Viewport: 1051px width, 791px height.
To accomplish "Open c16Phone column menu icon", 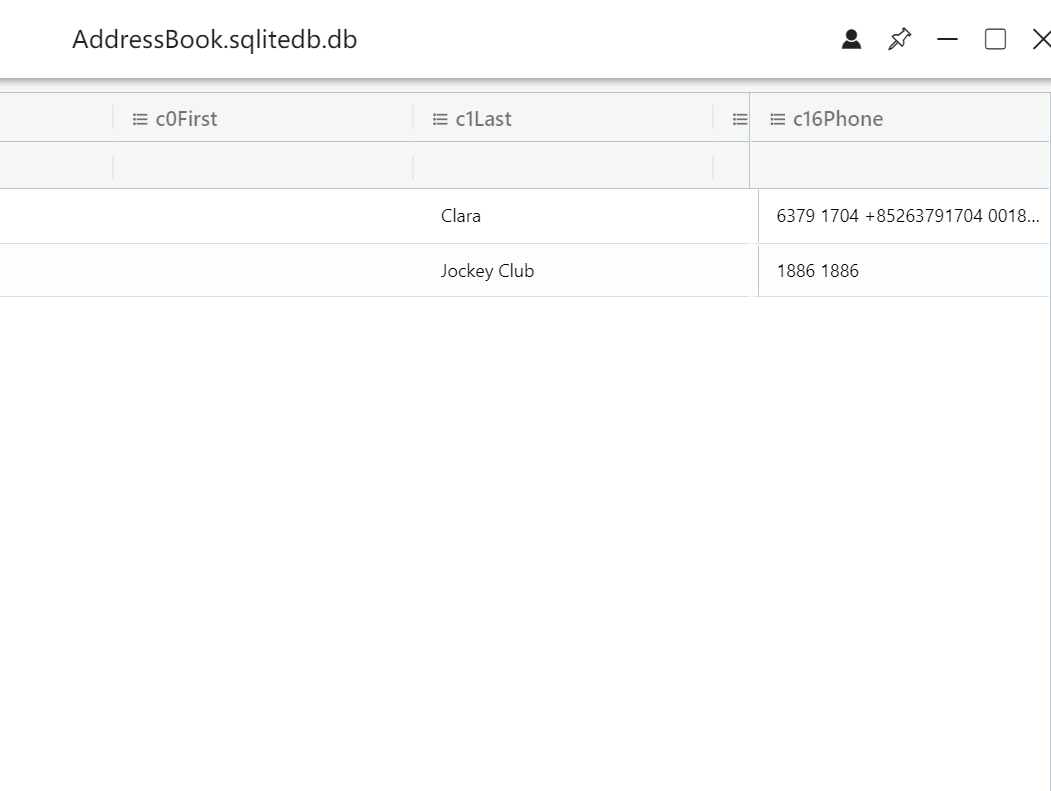I will 778,119.
